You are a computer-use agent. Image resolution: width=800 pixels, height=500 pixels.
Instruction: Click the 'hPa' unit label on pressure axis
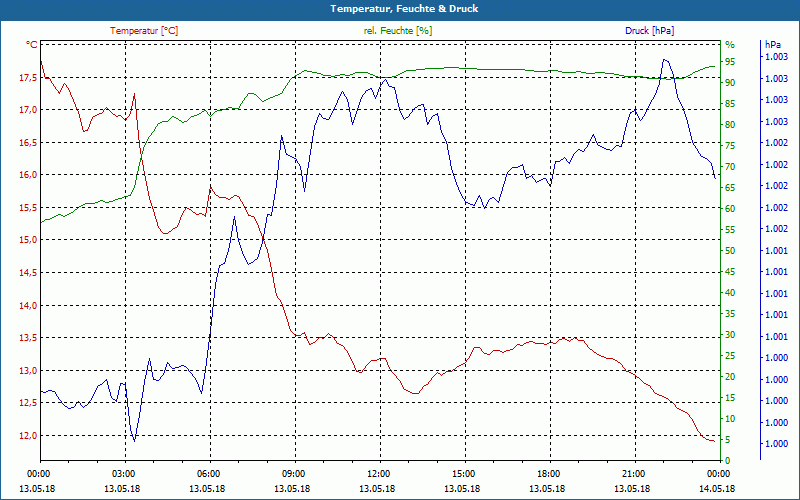(x=773, y=45)
